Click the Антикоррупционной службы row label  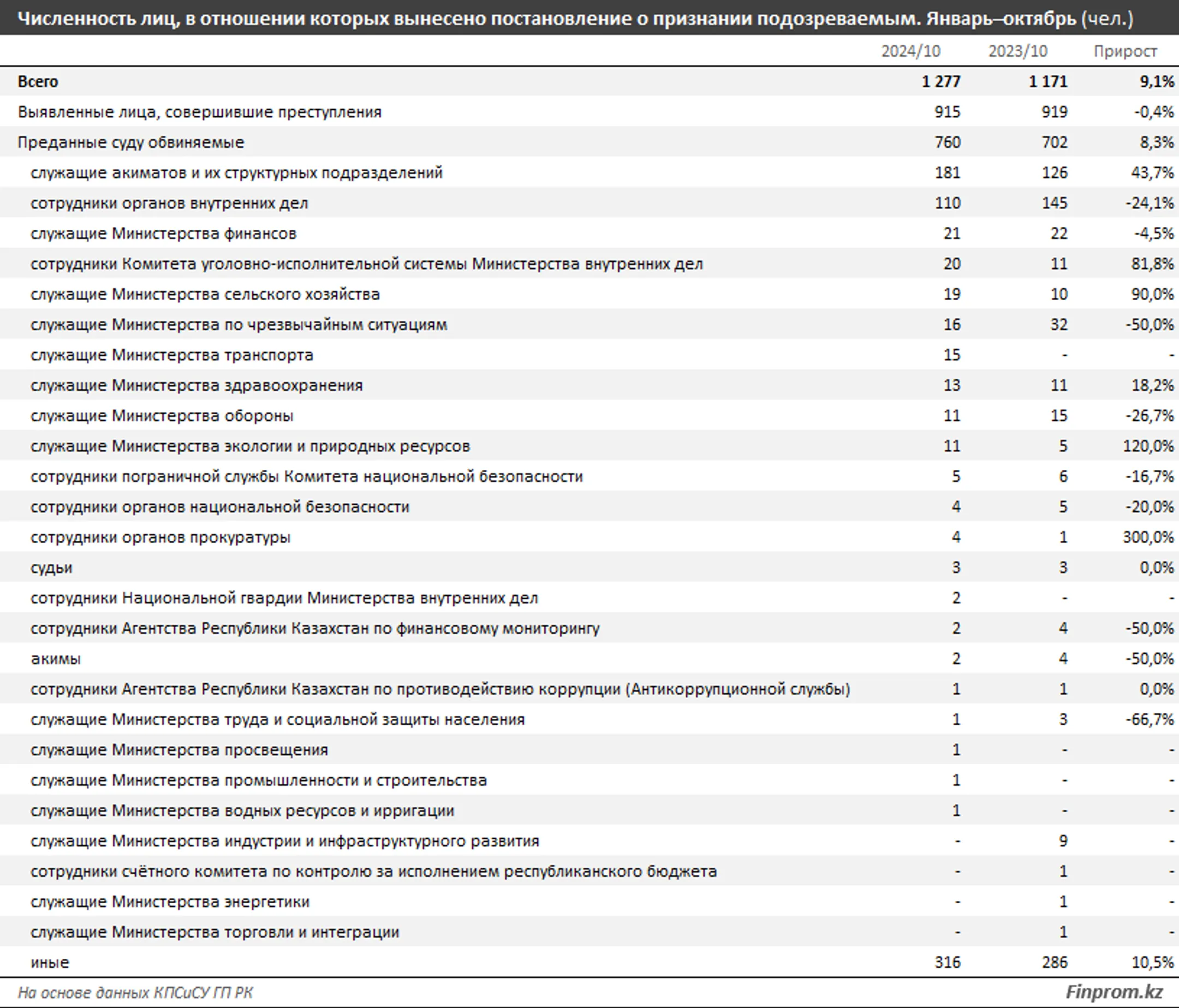pyautogui.click(x=440, y=689)
